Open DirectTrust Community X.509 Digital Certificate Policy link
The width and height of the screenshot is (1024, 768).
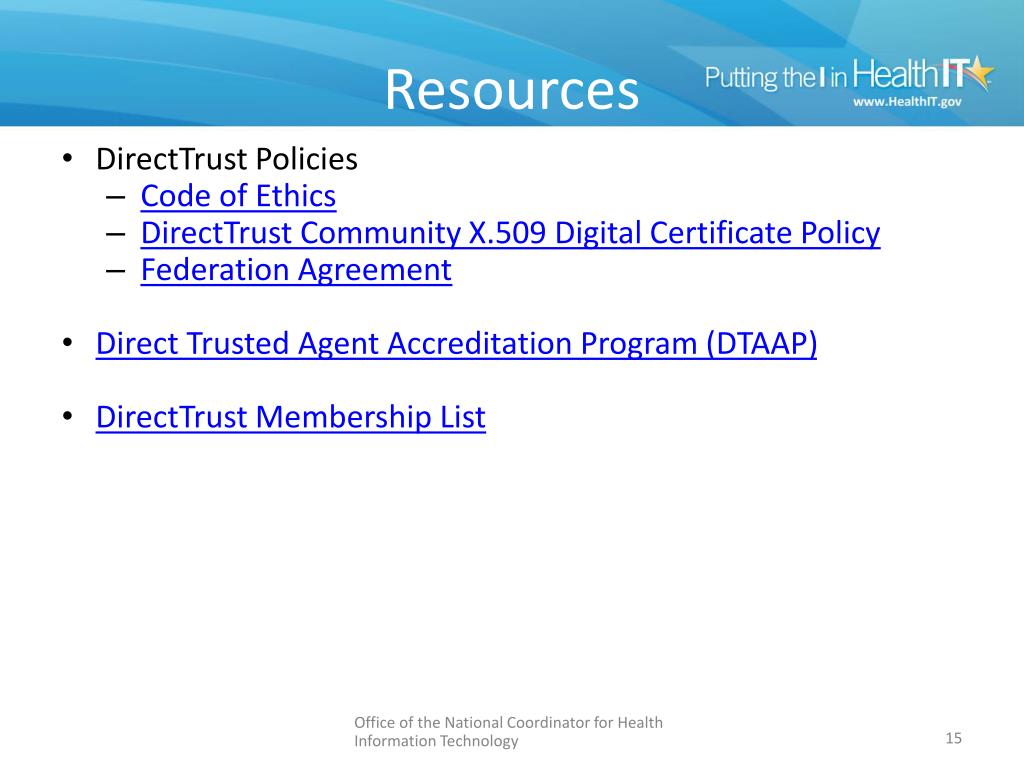click(510, 233)
